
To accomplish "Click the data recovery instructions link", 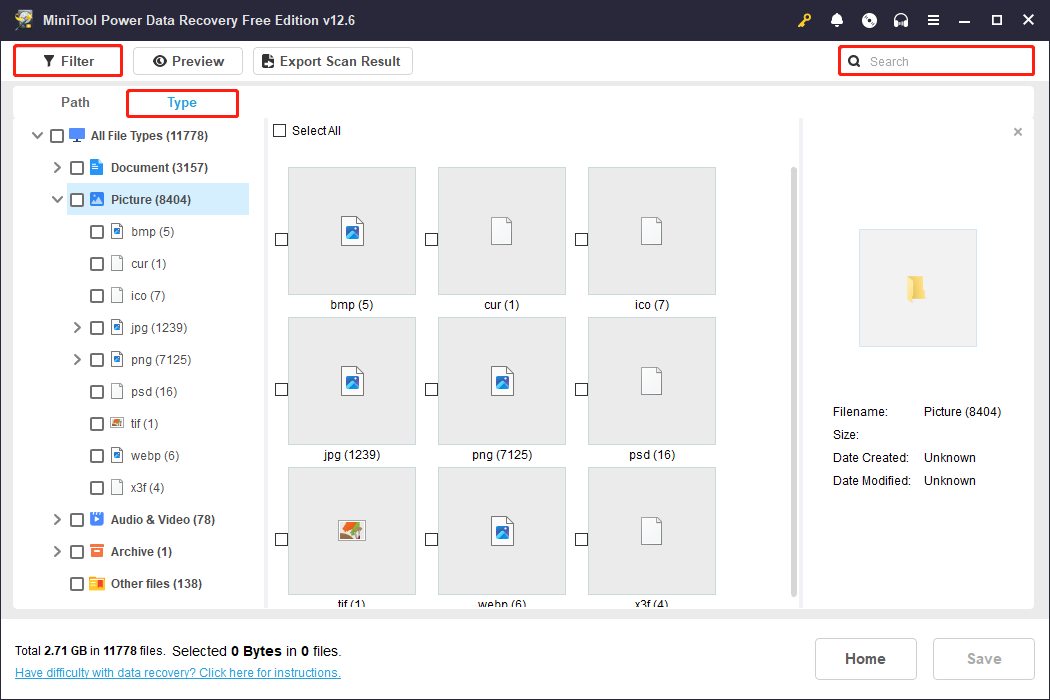I will click(x=178, y=673).
